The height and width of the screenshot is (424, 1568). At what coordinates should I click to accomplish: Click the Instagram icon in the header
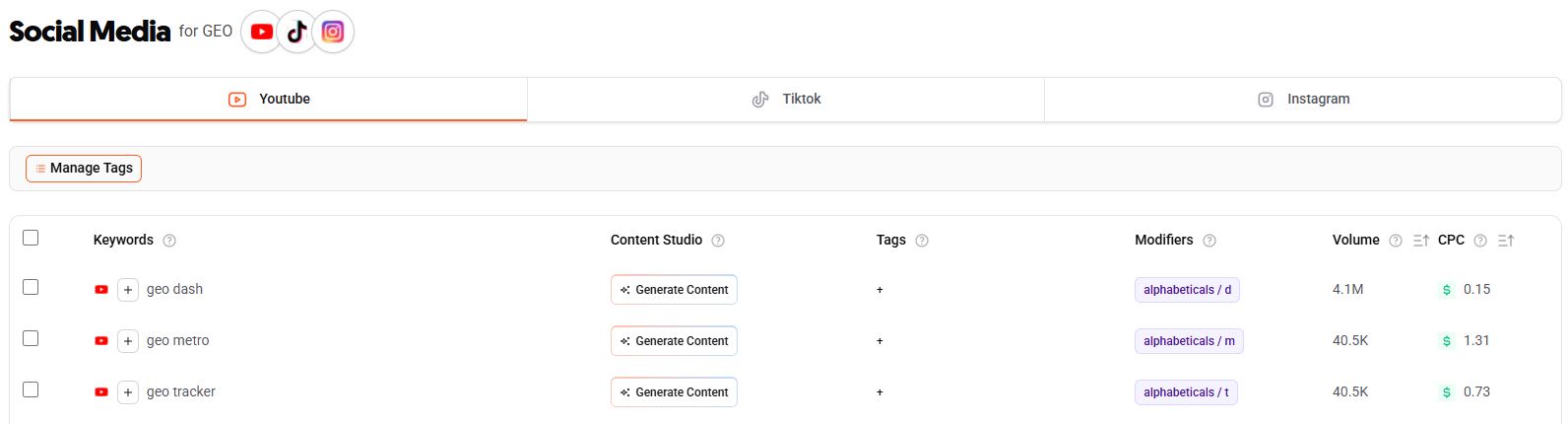333,32
